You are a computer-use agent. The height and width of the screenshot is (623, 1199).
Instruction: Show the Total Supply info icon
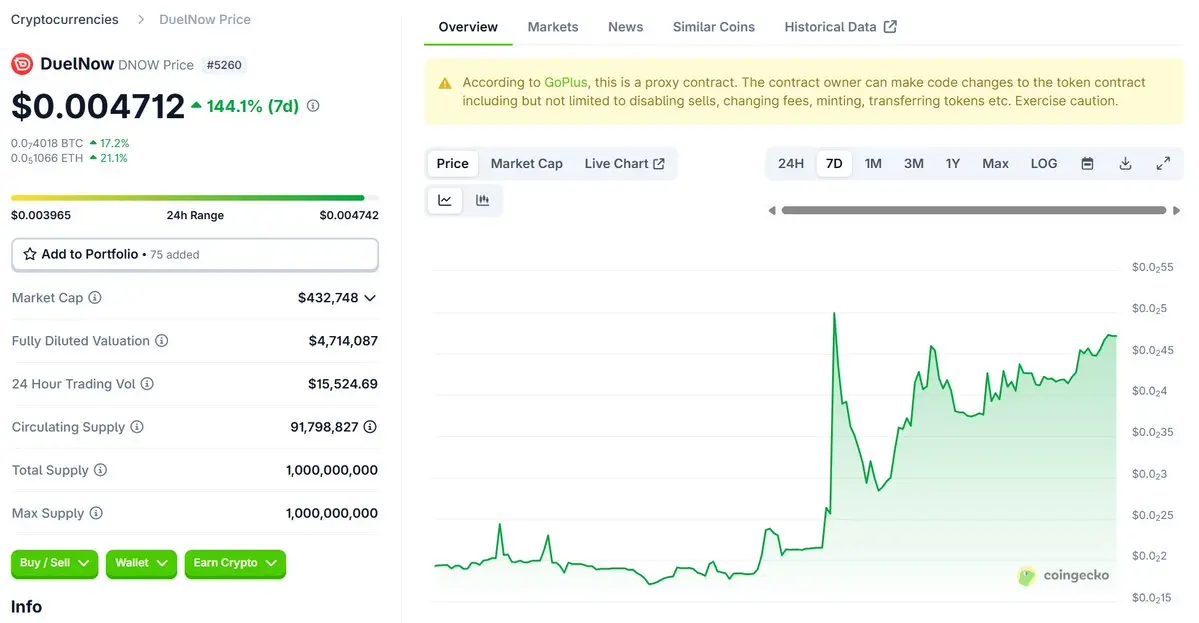point(100,470)
